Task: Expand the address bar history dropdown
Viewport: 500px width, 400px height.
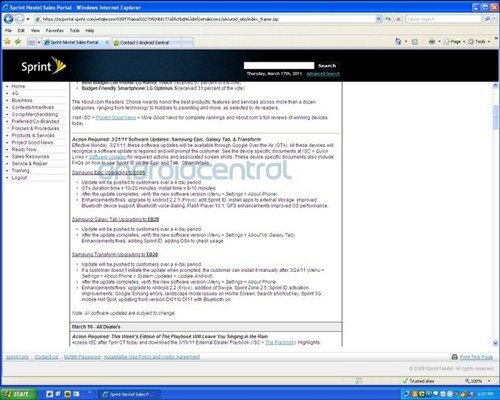Action: pos(379,19)
